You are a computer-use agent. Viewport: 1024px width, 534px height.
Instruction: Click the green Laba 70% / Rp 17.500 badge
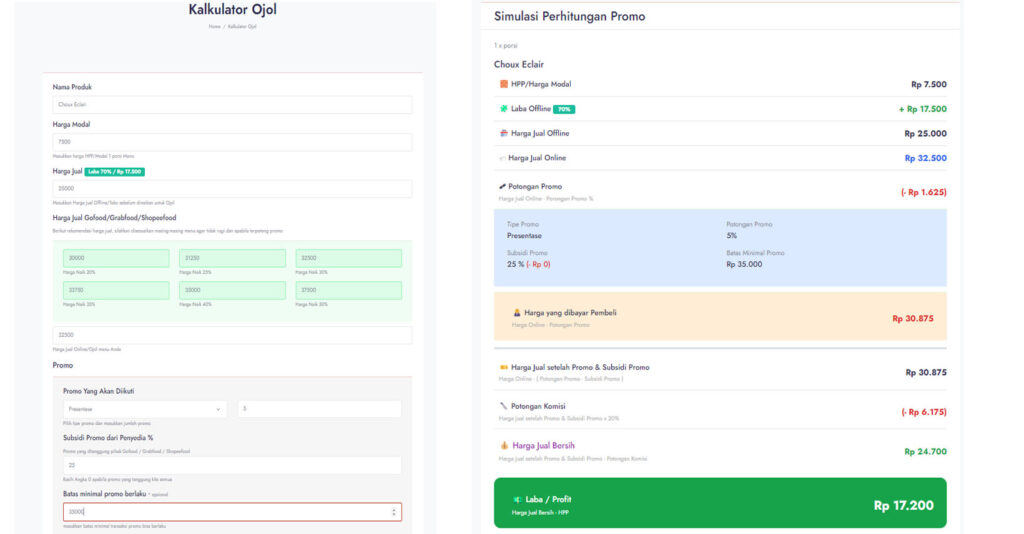point(115,172)
